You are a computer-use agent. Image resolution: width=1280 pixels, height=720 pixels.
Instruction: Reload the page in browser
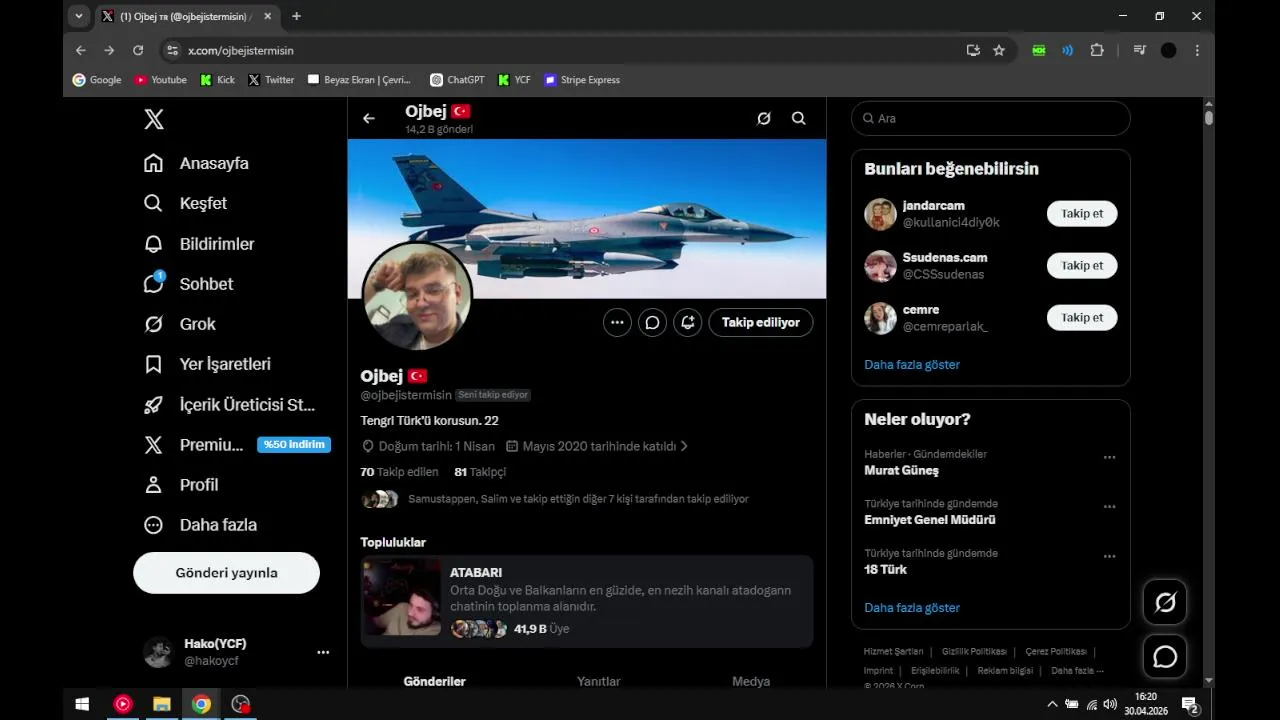click(138, 50)
